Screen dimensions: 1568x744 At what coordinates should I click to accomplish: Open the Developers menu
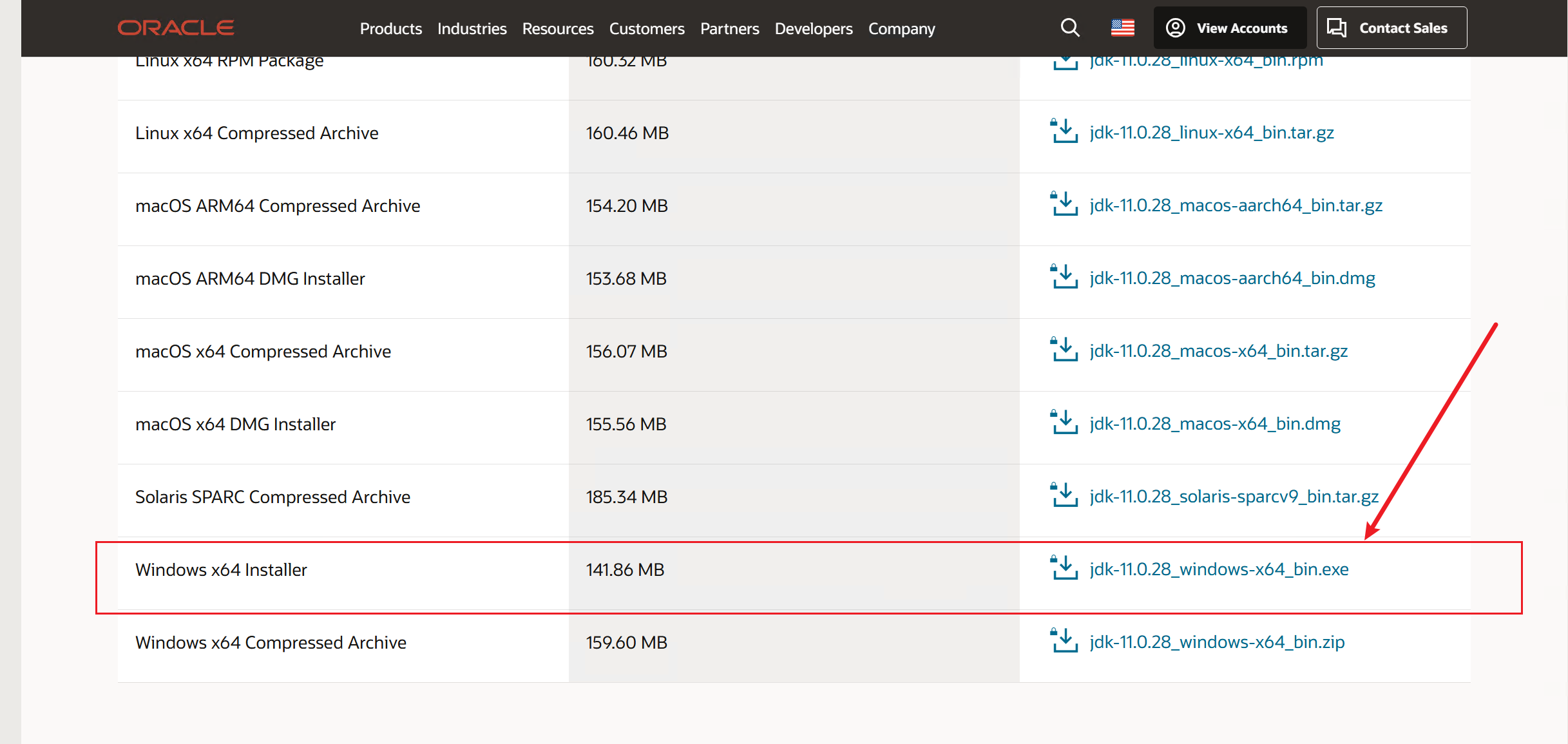pos(813,28)
